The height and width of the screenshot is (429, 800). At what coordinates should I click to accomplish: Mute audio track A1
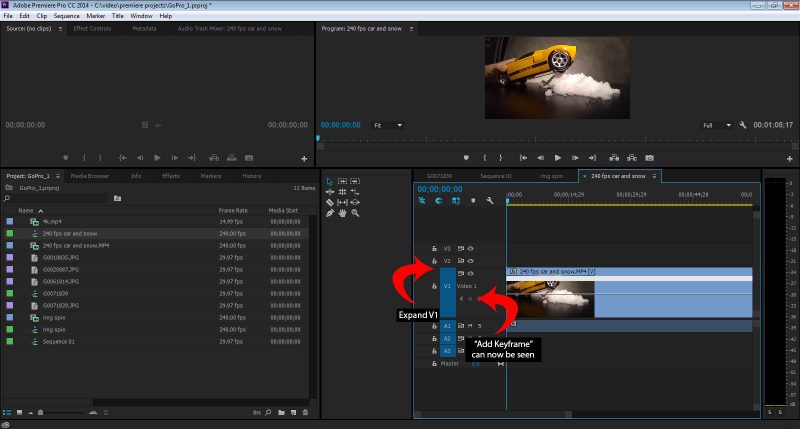point(468,326)
